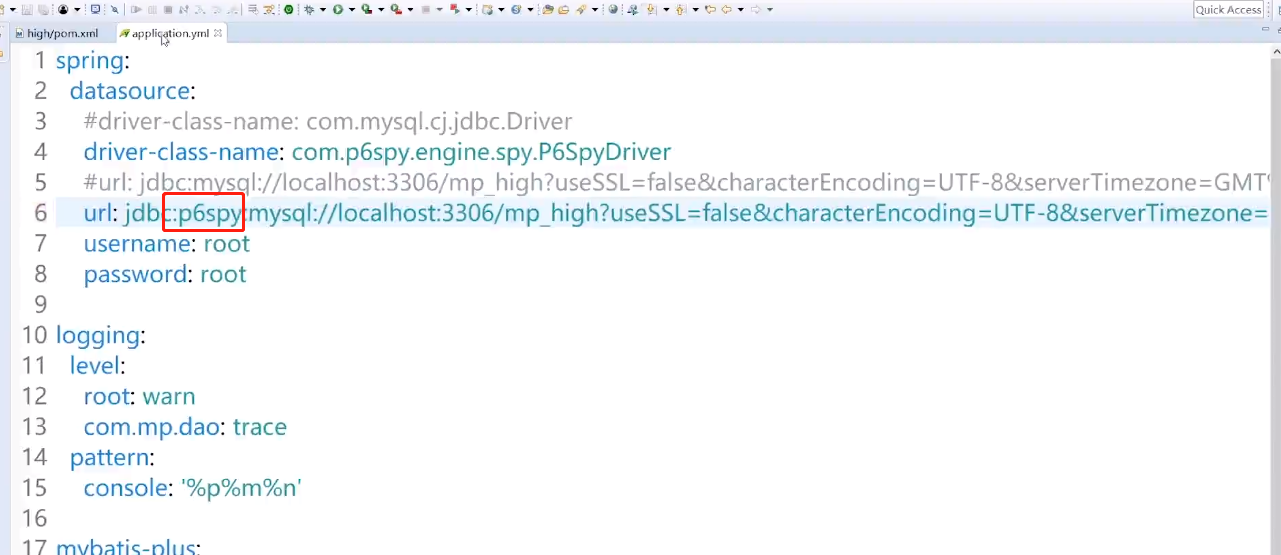Click the Save All toolbar icon

(43, 10)
